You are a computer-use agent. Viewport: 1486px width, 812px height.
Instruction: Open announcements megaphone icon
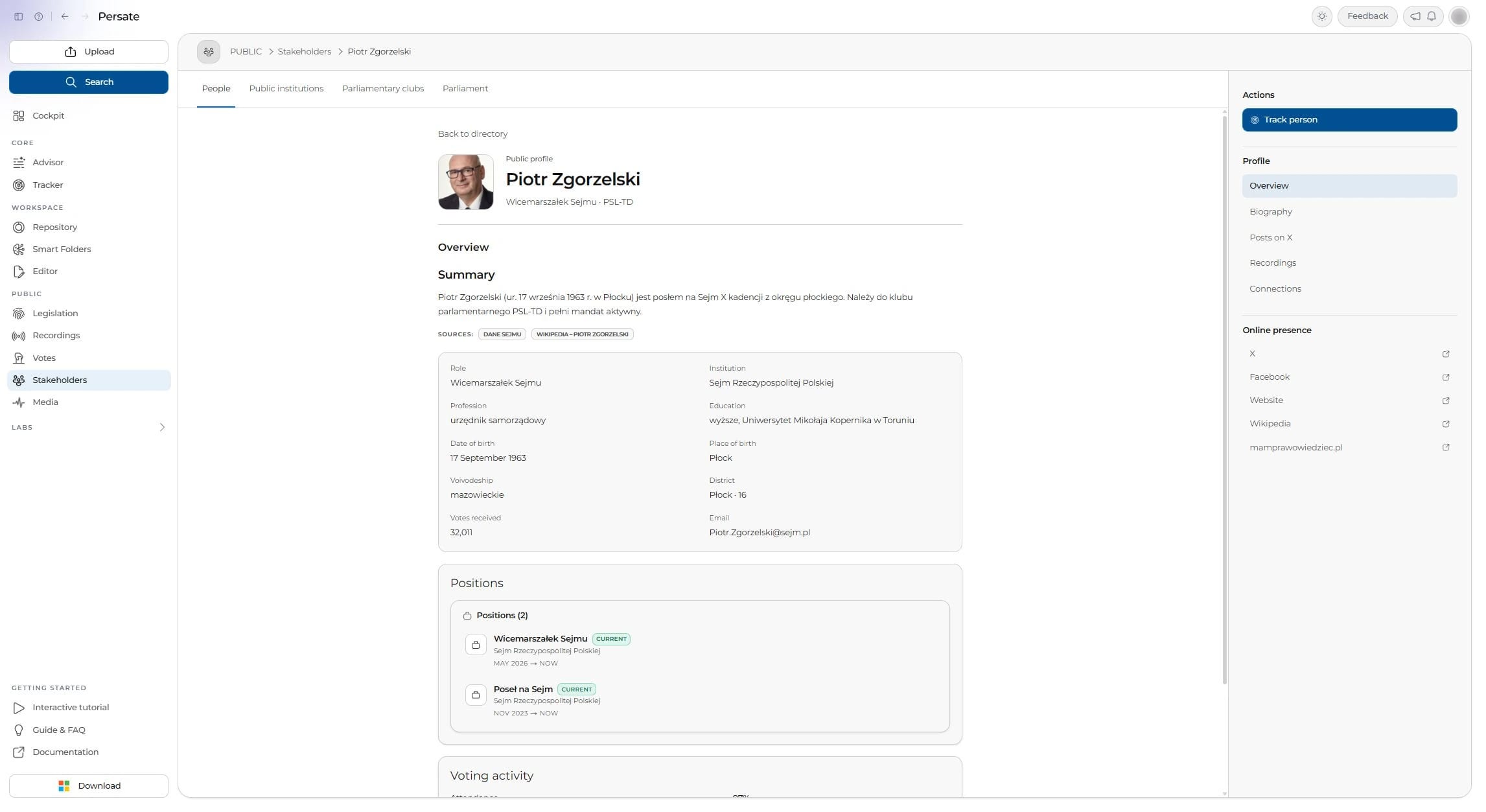tap(1415, 17)
